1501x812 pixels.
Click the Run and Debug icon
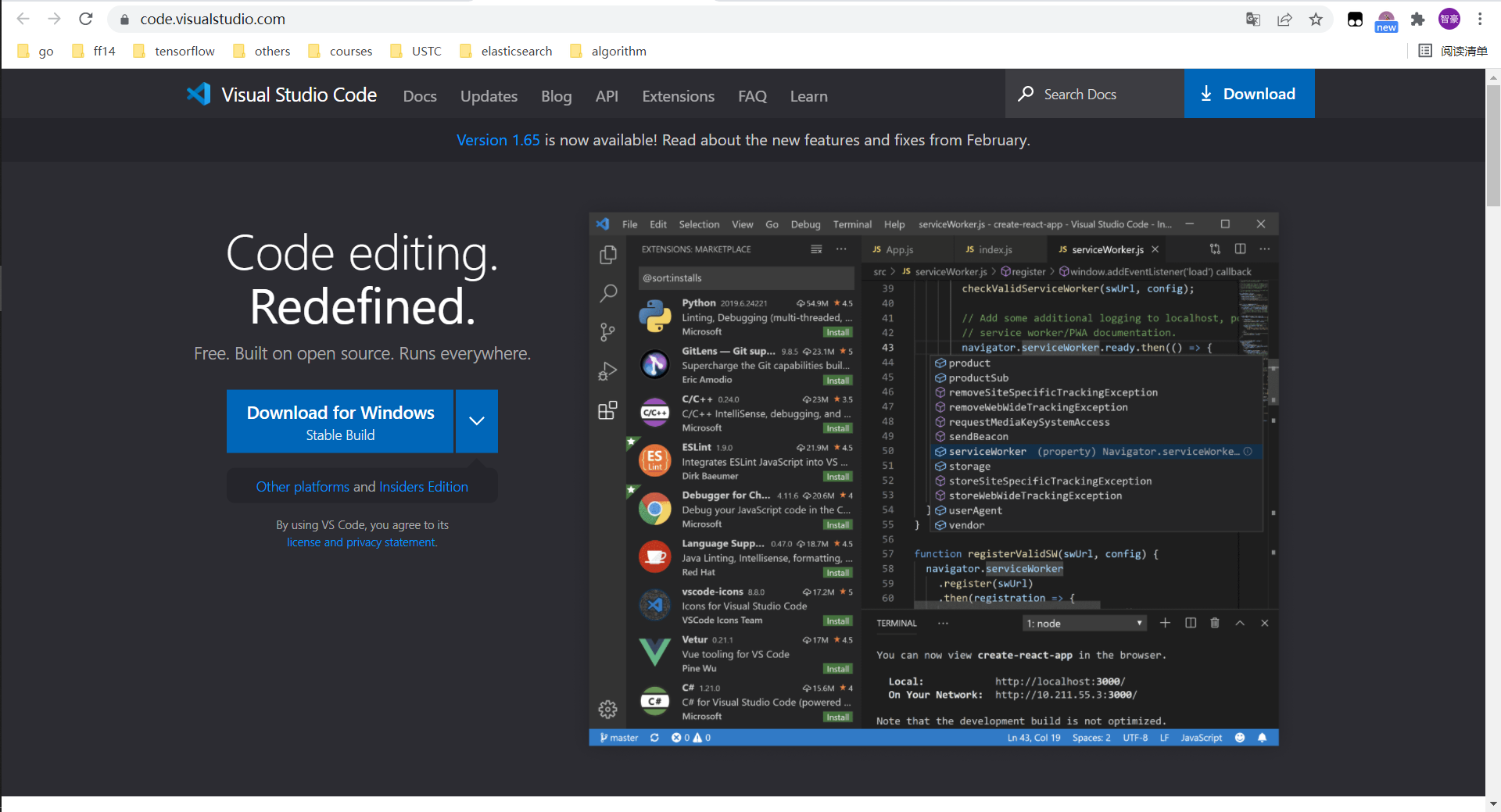click(607, 371)
